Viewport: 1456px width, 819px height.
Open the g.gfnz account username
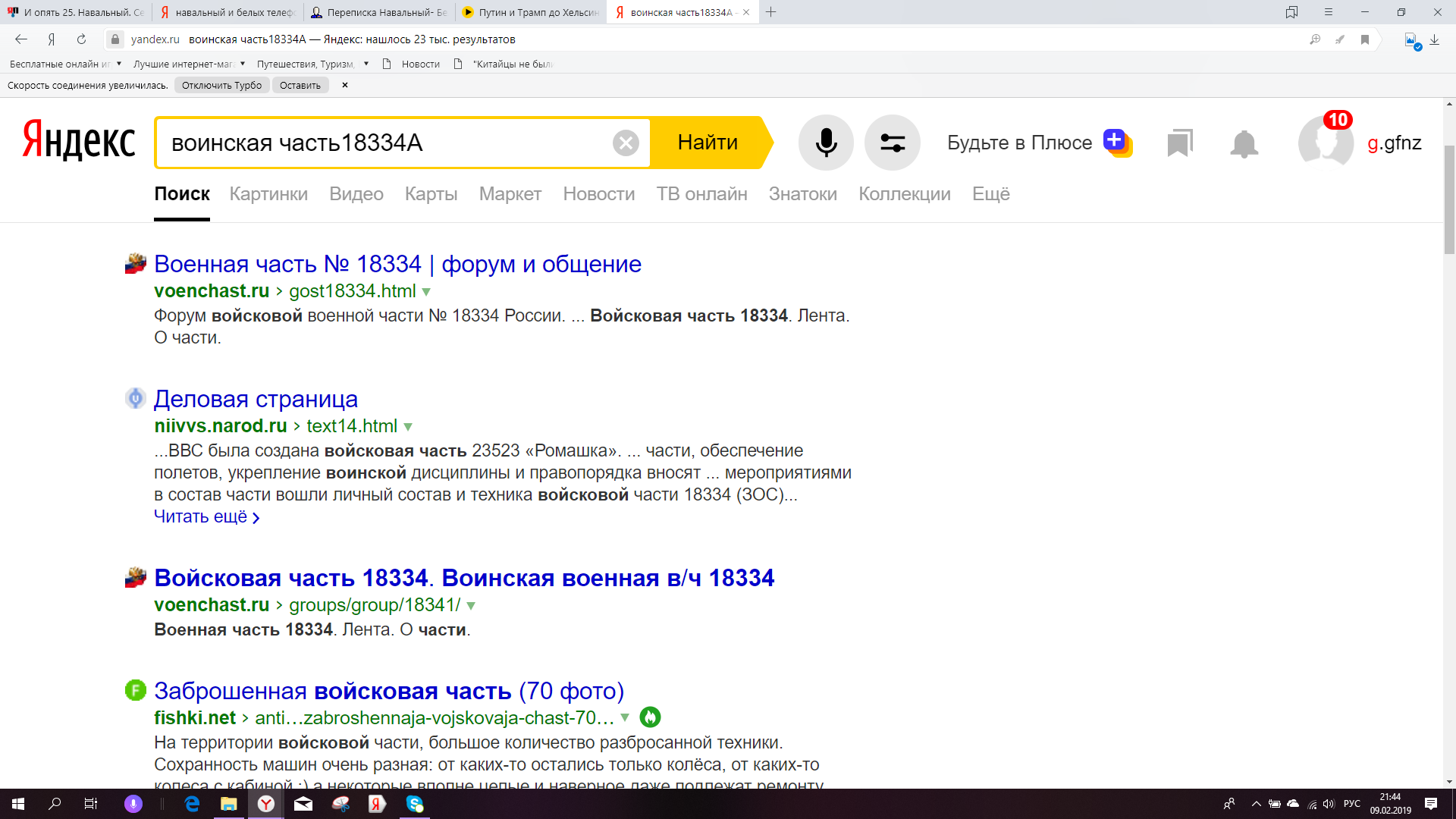click(x=1394, y=143)
